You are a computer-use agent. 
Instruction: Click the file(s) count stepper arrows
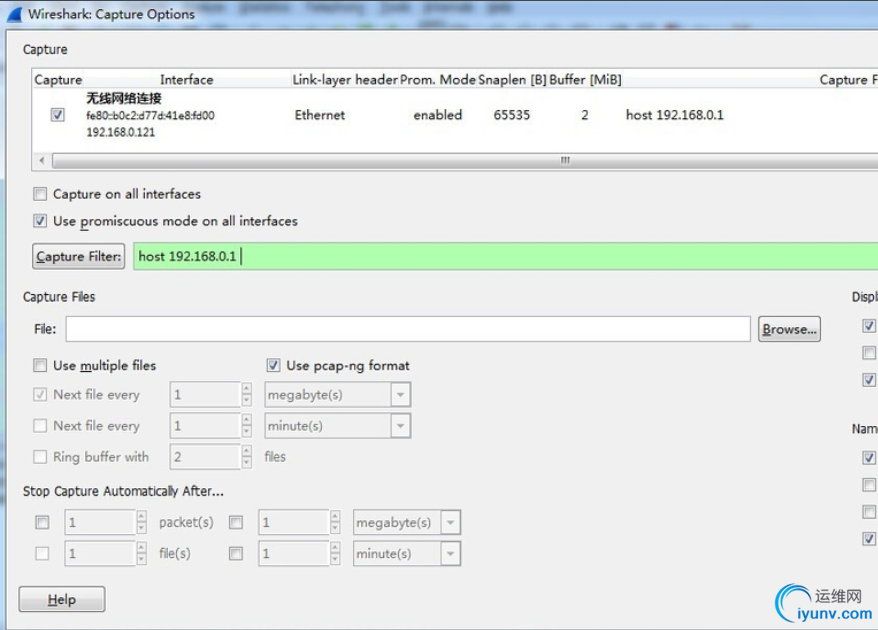(142, 554)
